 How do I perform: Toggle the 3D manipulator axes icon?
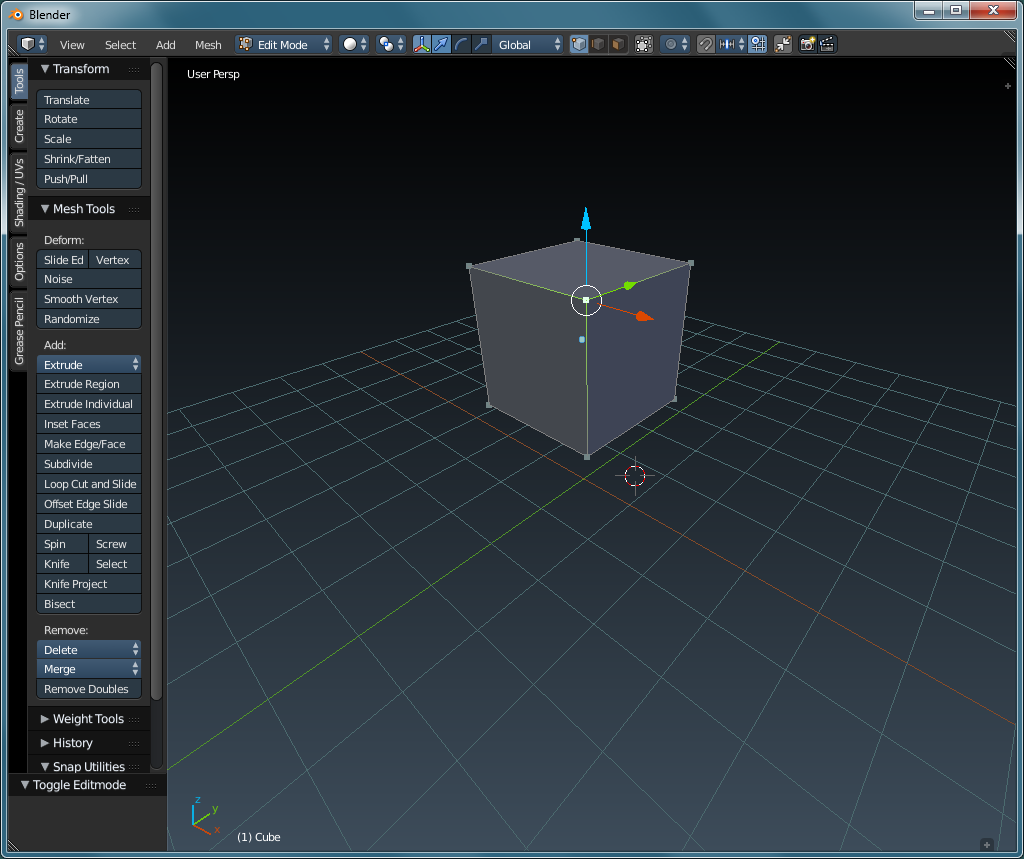[x=421, y=44]
